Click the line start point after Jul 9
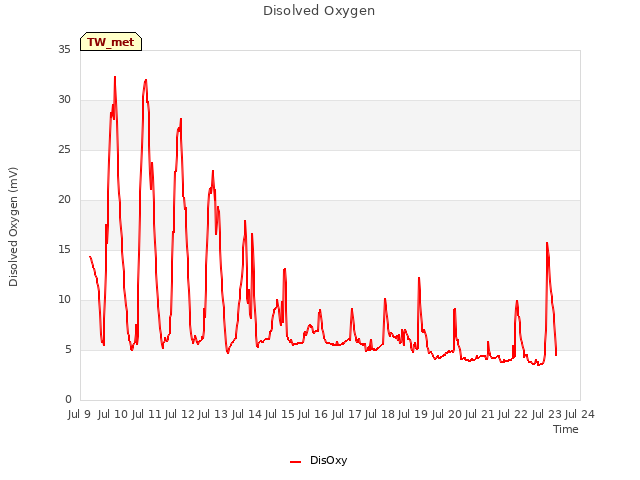The image size is (640, 480). 90,256
